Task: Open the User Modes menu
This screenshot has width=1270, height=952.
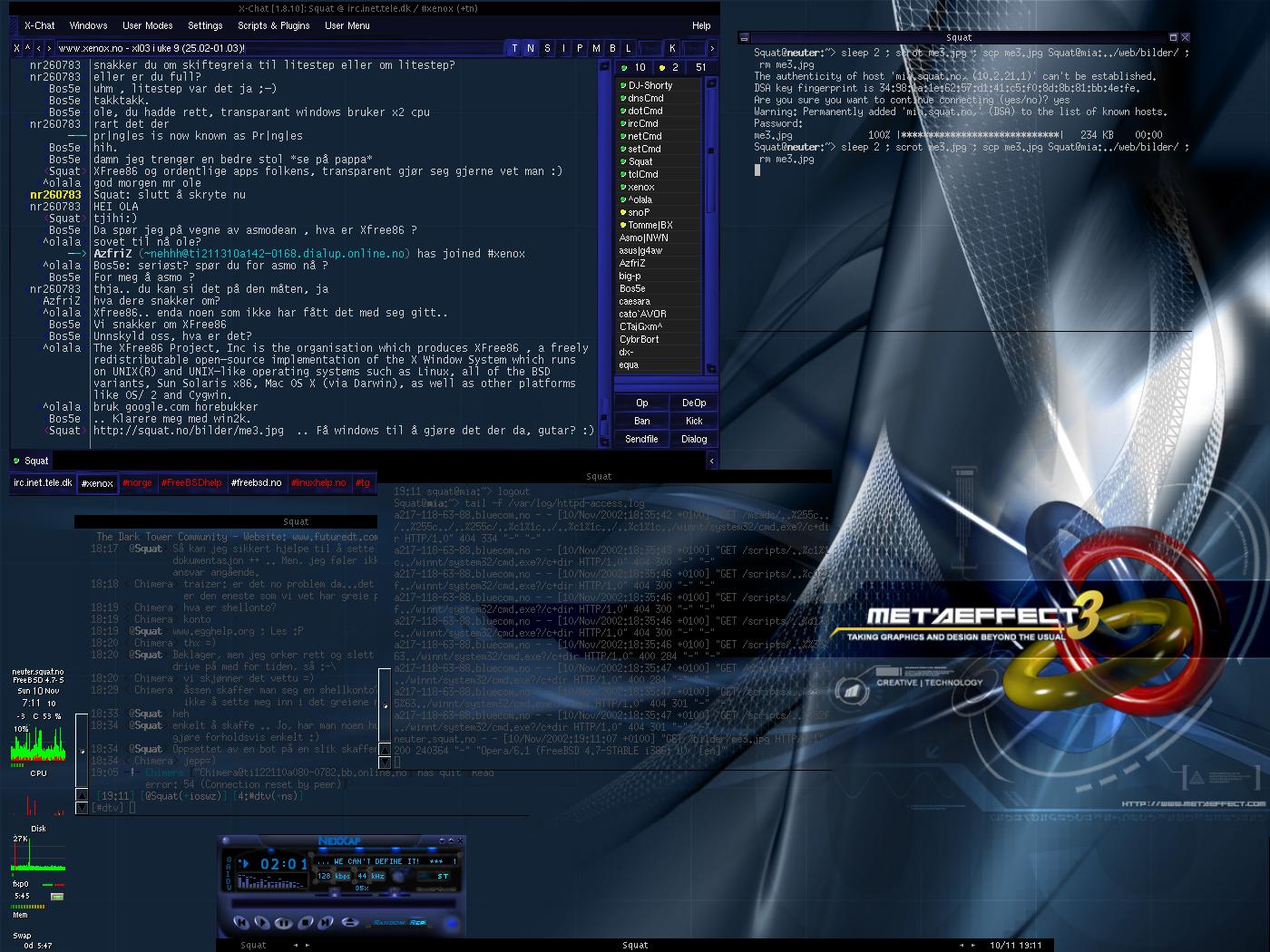Action: point(148,26)
